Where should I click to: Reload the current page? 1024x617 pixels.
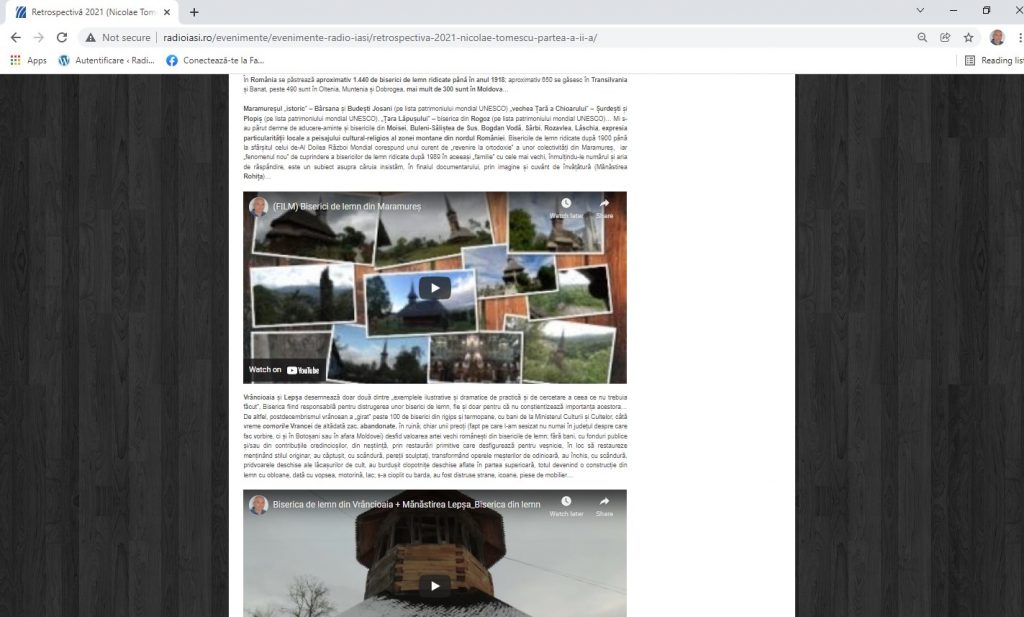[x=62, y=37]
